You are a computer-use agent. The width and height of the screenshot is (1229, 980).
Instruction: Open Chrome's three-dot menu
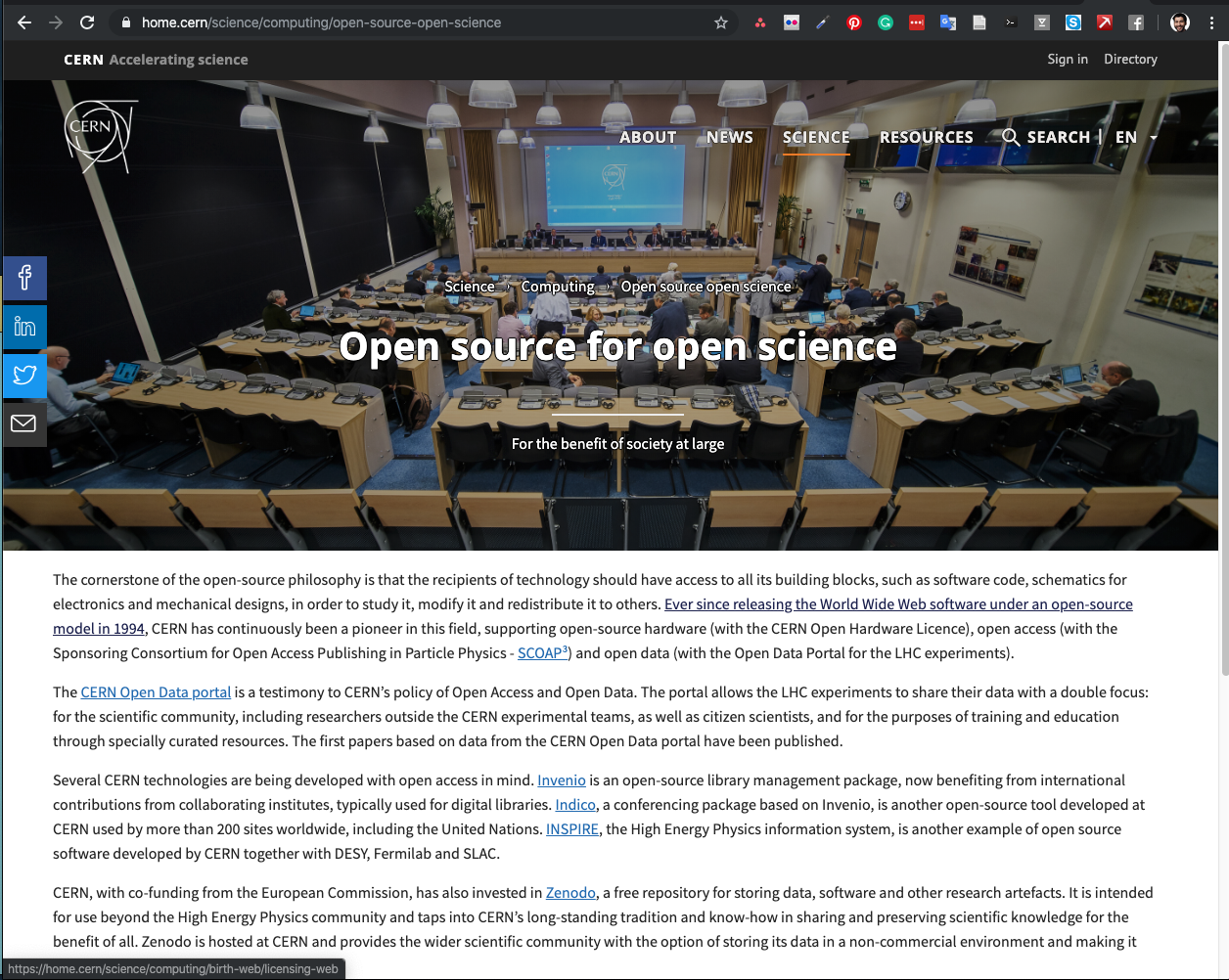[x=1211, y=22]
